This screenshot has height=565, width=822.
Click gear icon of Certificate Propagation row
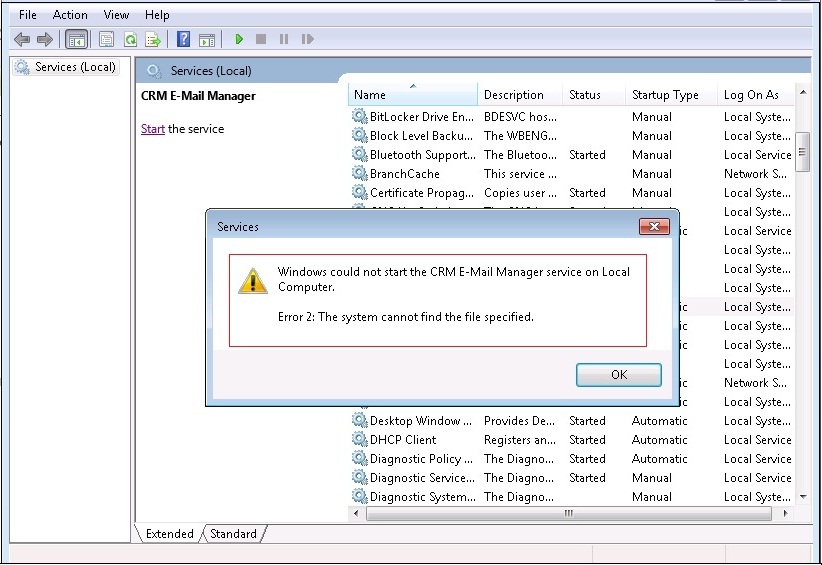tap(359, 192)
